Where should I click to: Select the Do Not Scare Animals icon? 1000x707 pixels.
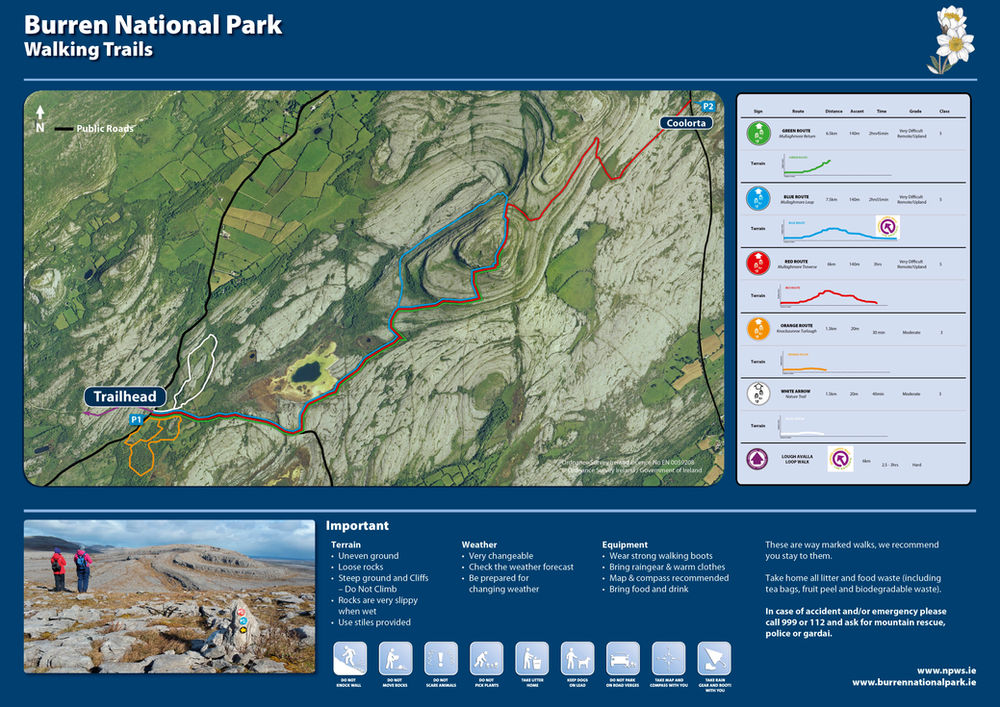442,660
